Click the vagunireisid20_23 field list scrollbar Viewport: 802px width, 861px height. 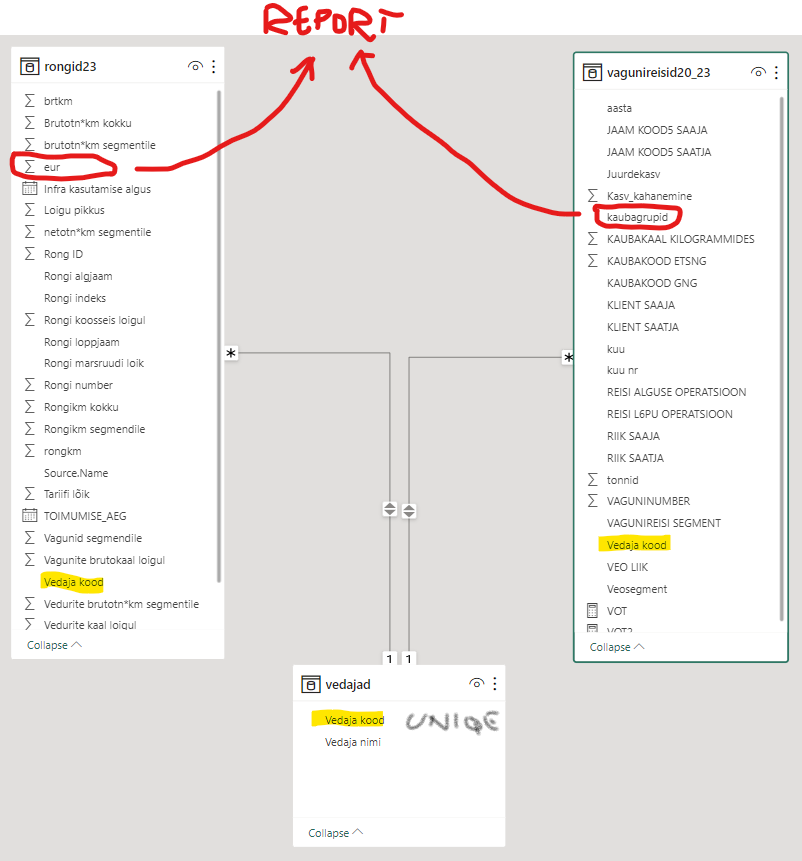coord(782,359)
